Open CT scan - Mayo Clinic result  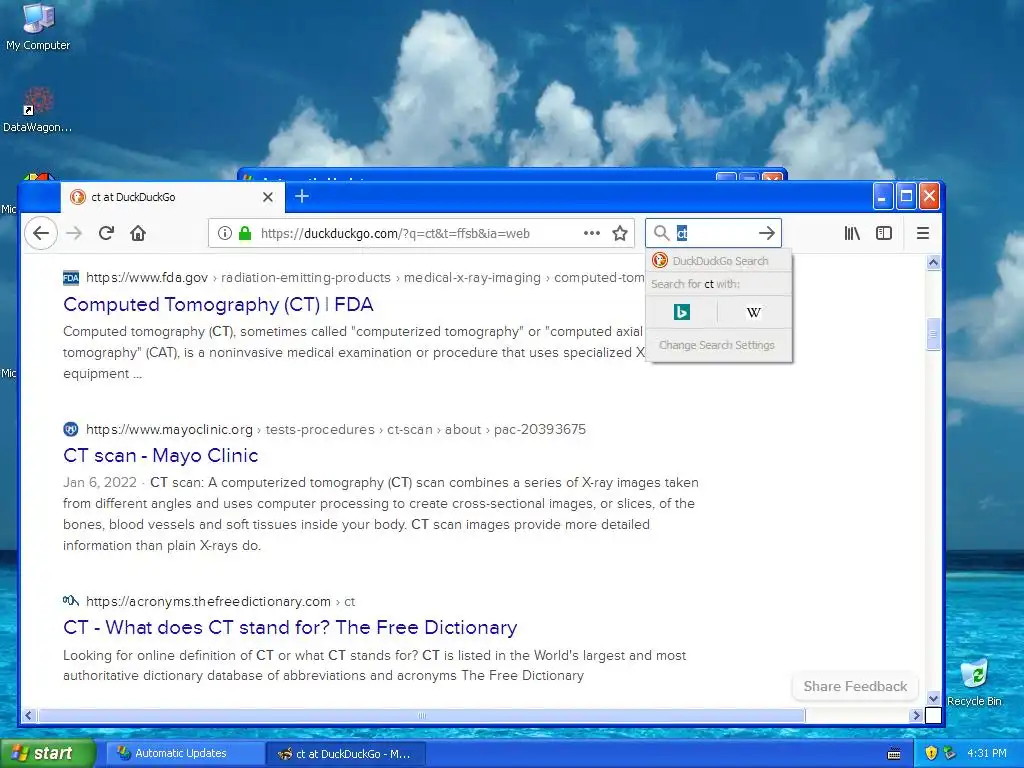[161, 455]
